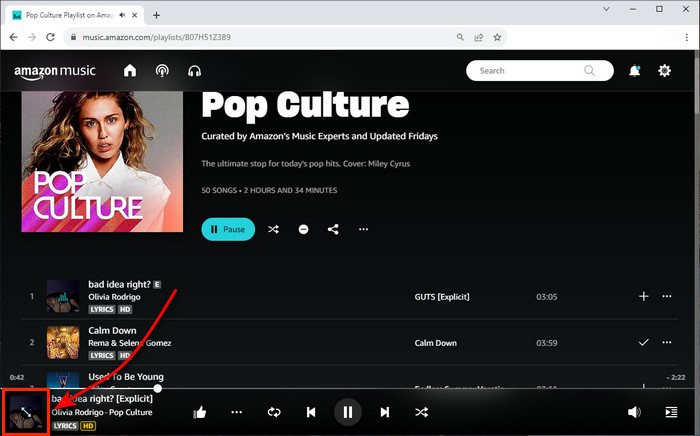Open GUTS [Explicit] album link
The width and height of the screenshot is (700, 436).
(442, 297)
